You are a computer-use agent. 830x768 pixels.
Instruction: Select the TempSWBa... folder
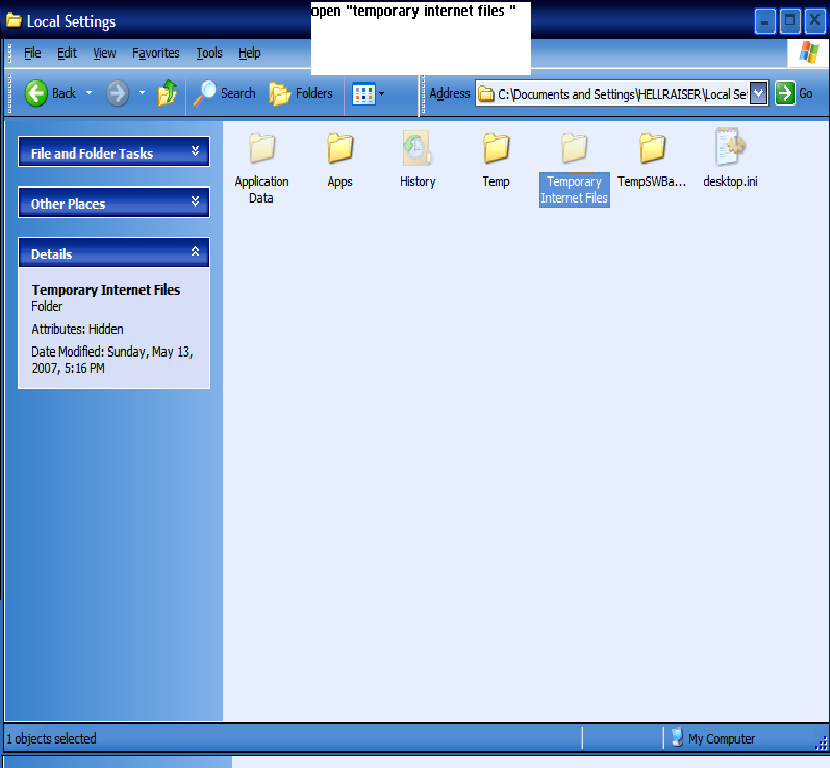(x=652, y=161)
